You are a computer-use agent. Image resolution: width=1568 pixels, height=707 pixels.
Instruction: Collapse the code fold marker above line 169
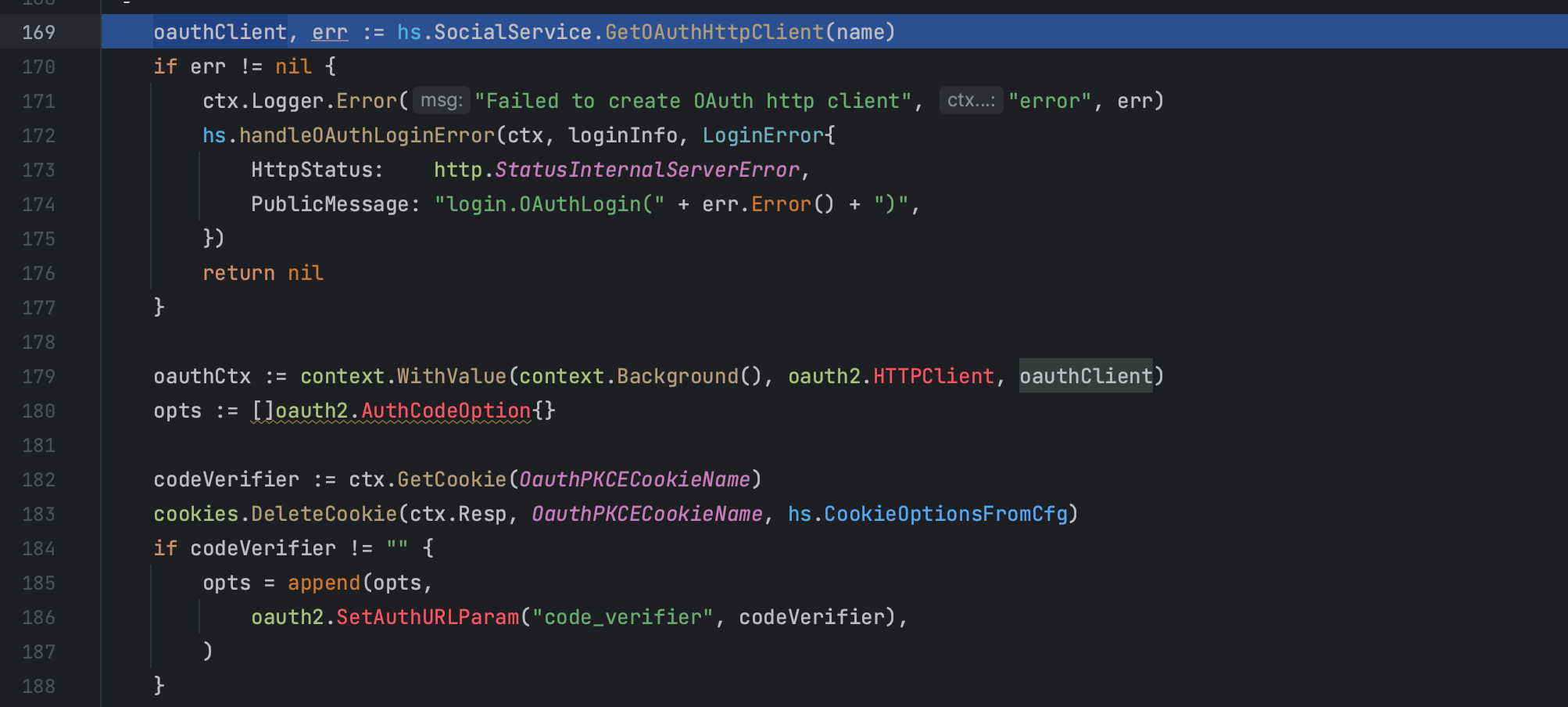[125, 2]
